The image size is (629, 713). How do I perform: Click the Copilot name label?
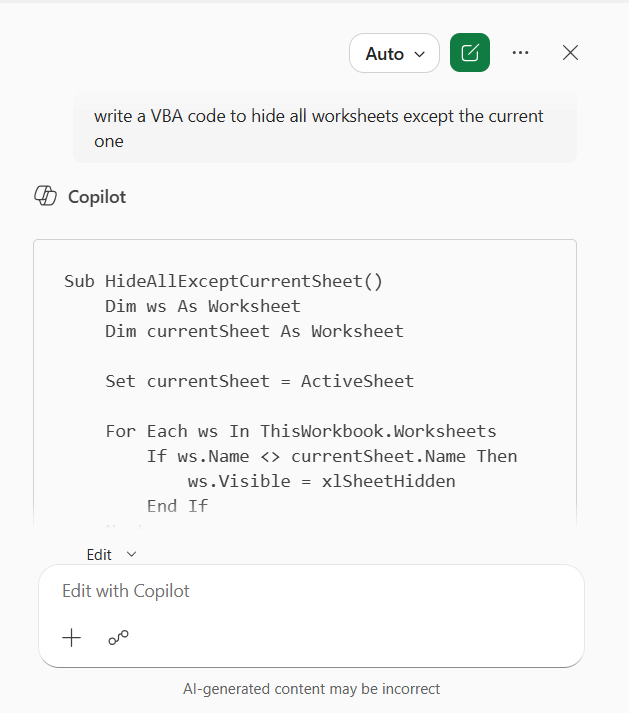[97, 197]
